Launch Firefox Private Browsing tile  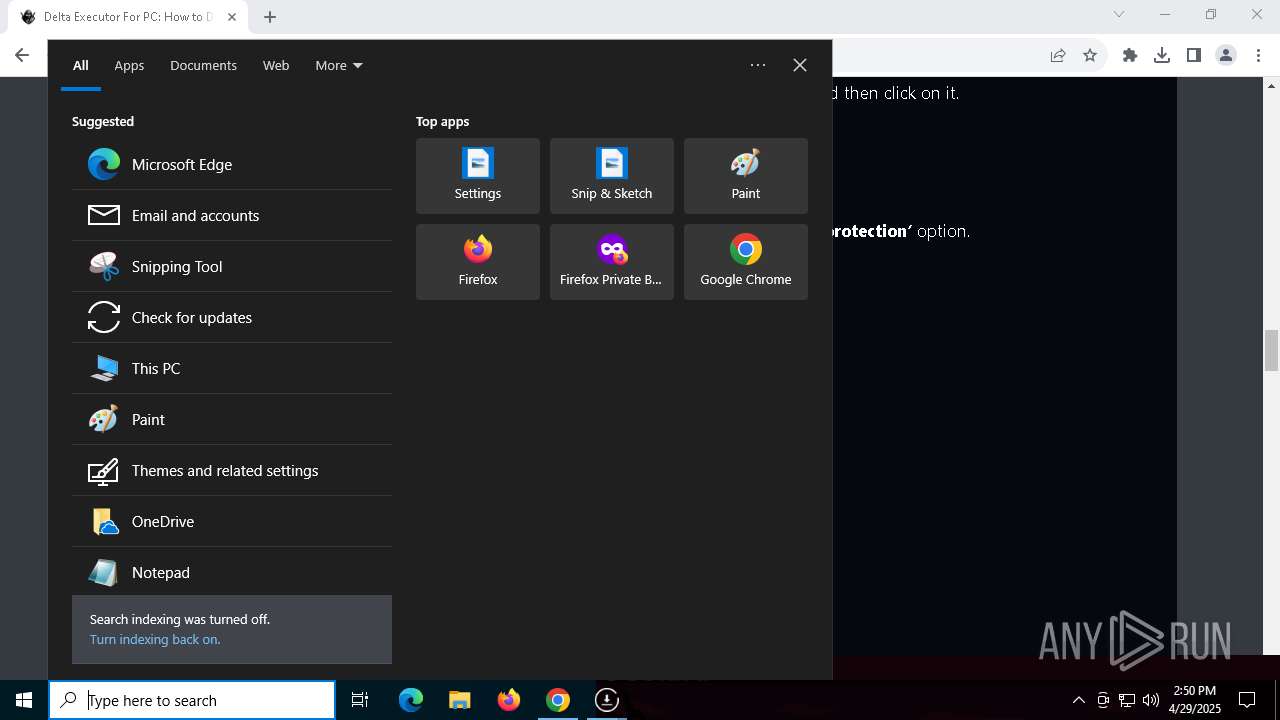[x=612, y=262]
